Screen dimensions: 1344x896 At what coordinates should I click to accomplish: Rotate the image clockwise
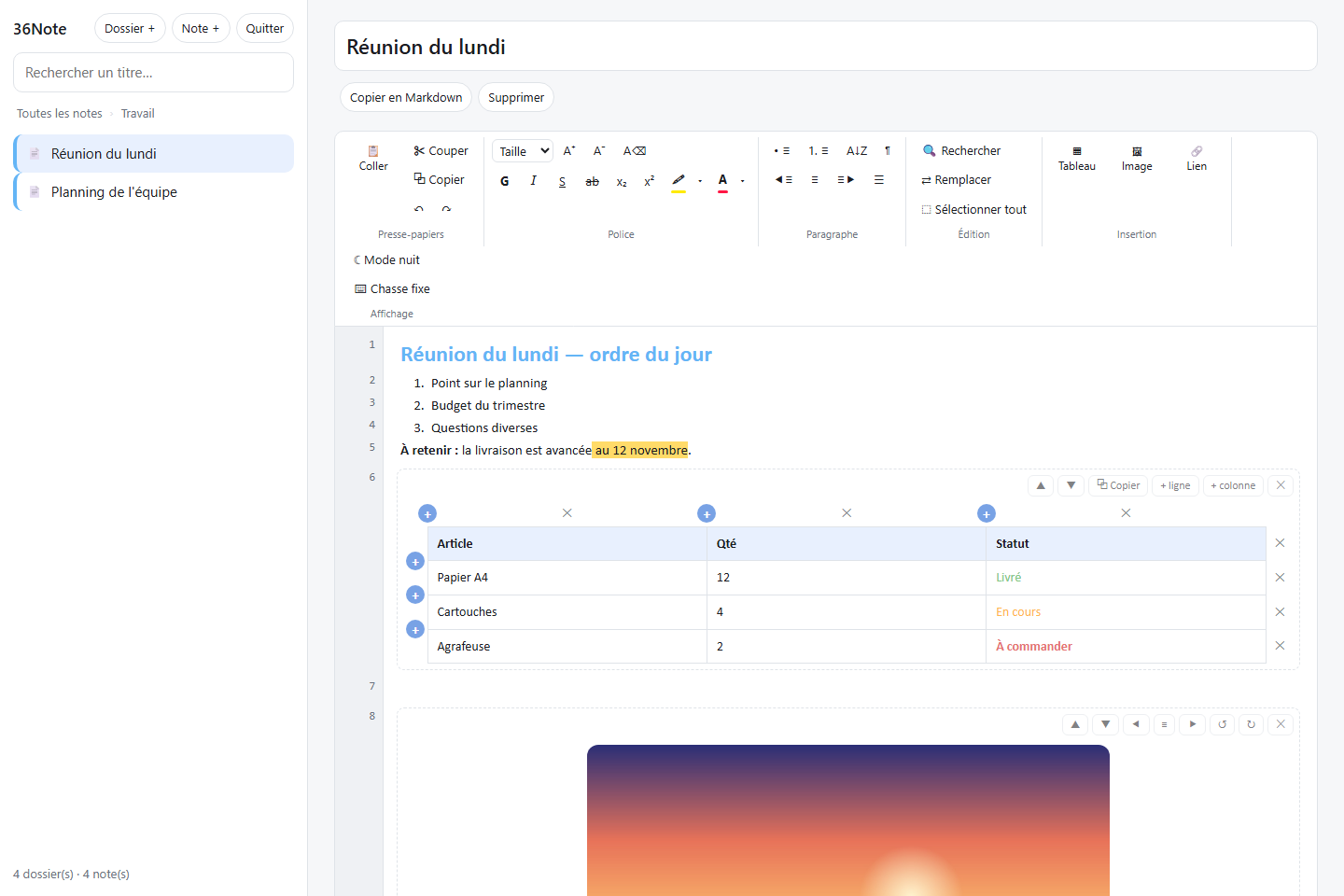point(1251,724)
